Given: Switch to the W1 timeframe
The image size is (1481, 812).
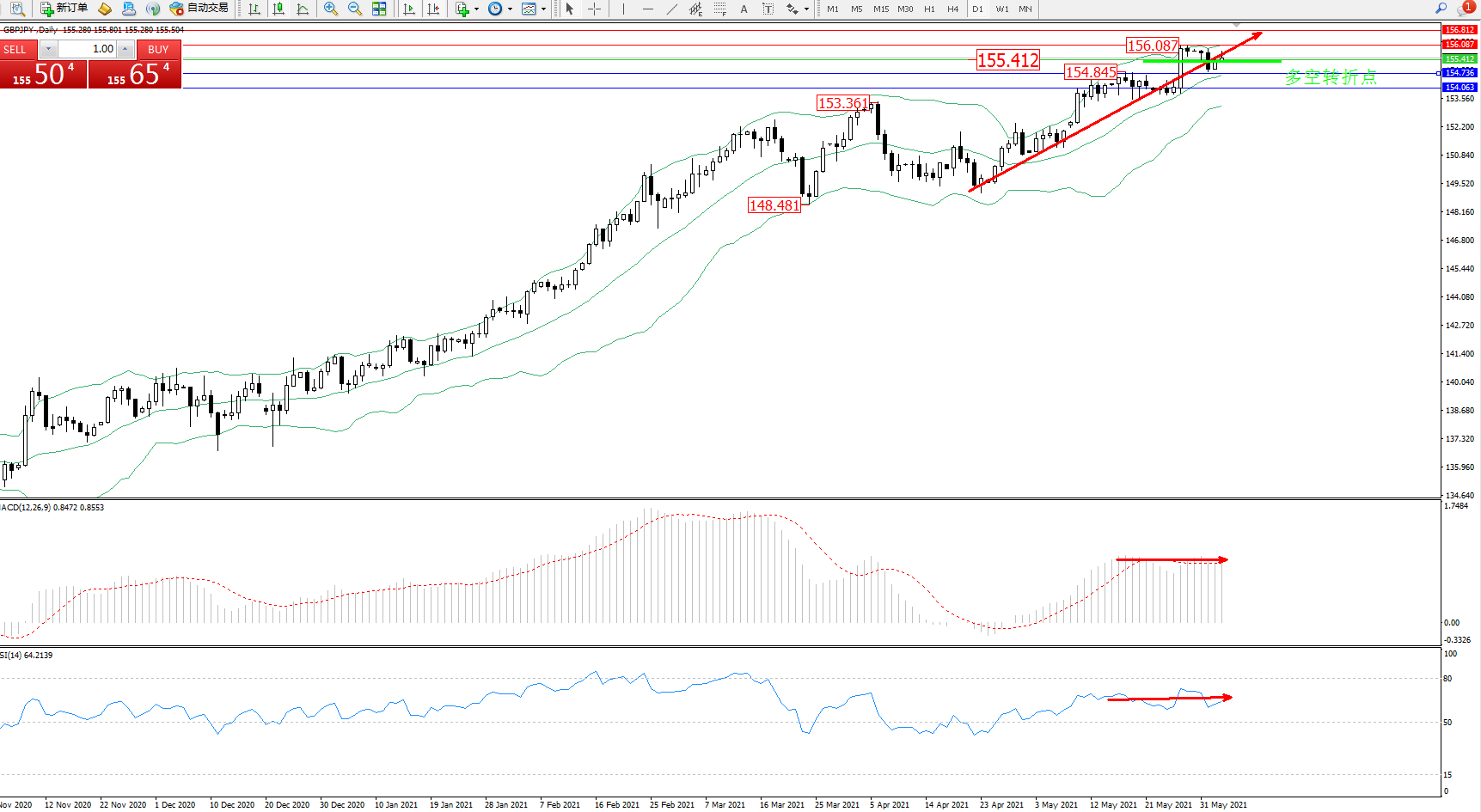Looking at the screenshot, I should (x=1002, y=9).
